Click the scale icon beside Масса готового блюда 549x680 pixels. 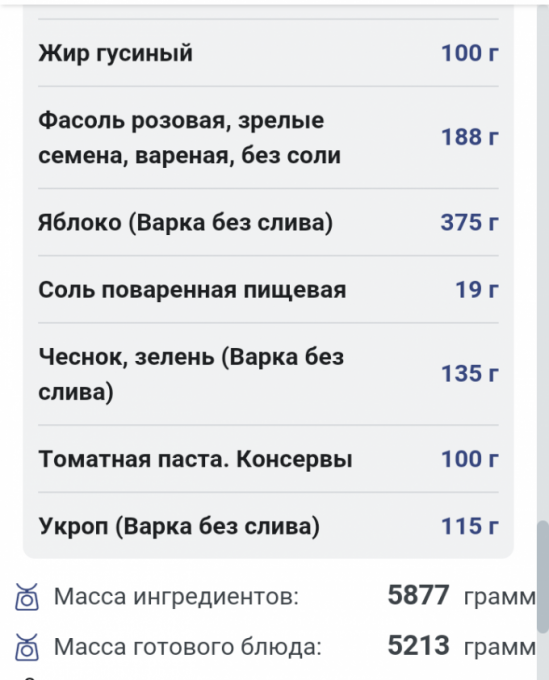coord(27,647)
